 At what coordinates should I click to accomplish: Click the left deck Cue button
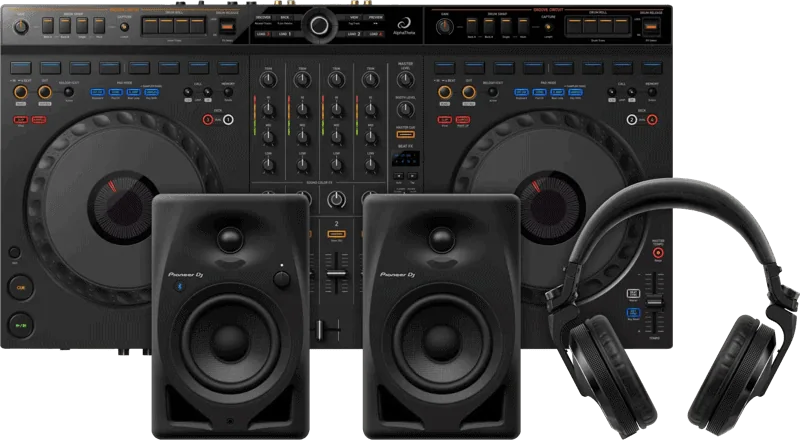click(x=20, y=288)
